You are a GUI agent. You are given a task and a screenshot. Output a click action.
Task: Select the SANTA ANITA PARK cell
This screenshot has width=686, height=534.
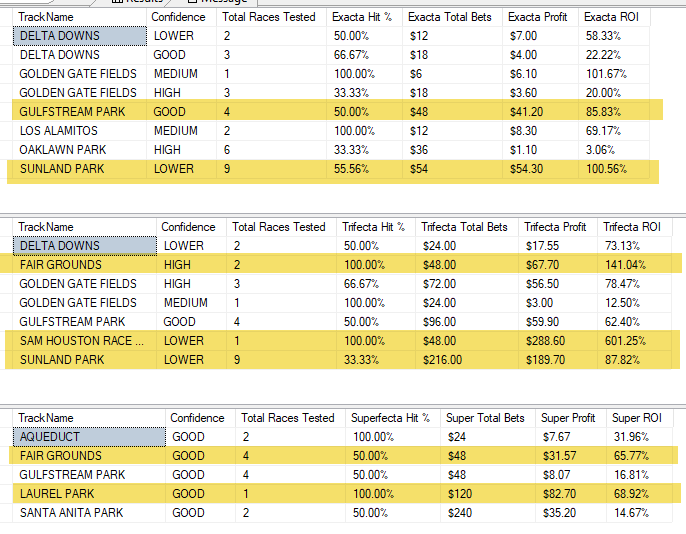tap(71, 513)
